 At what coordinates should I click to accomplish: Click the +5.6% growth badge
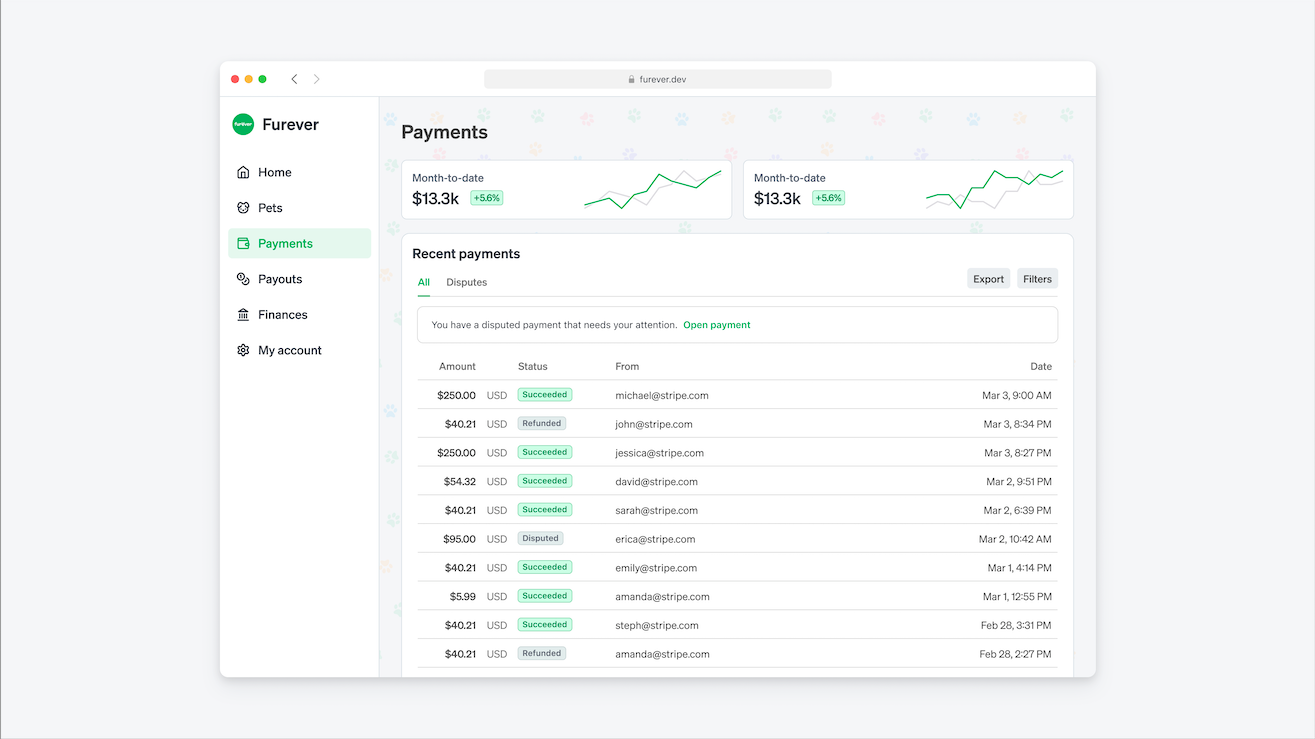[486, 198]
